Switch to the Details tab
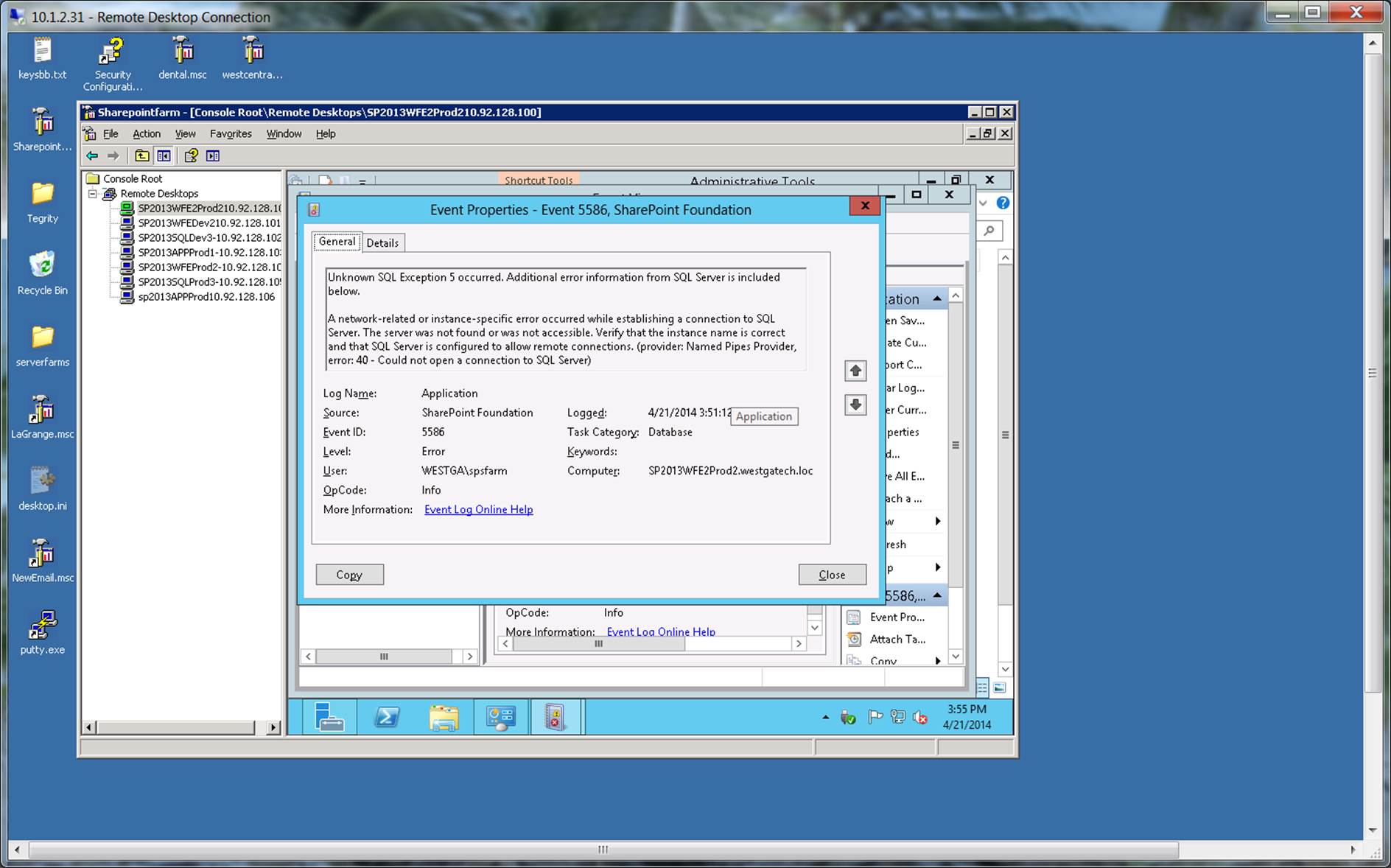This screenshot has height=868, width=1391. (x=382, y=242)
